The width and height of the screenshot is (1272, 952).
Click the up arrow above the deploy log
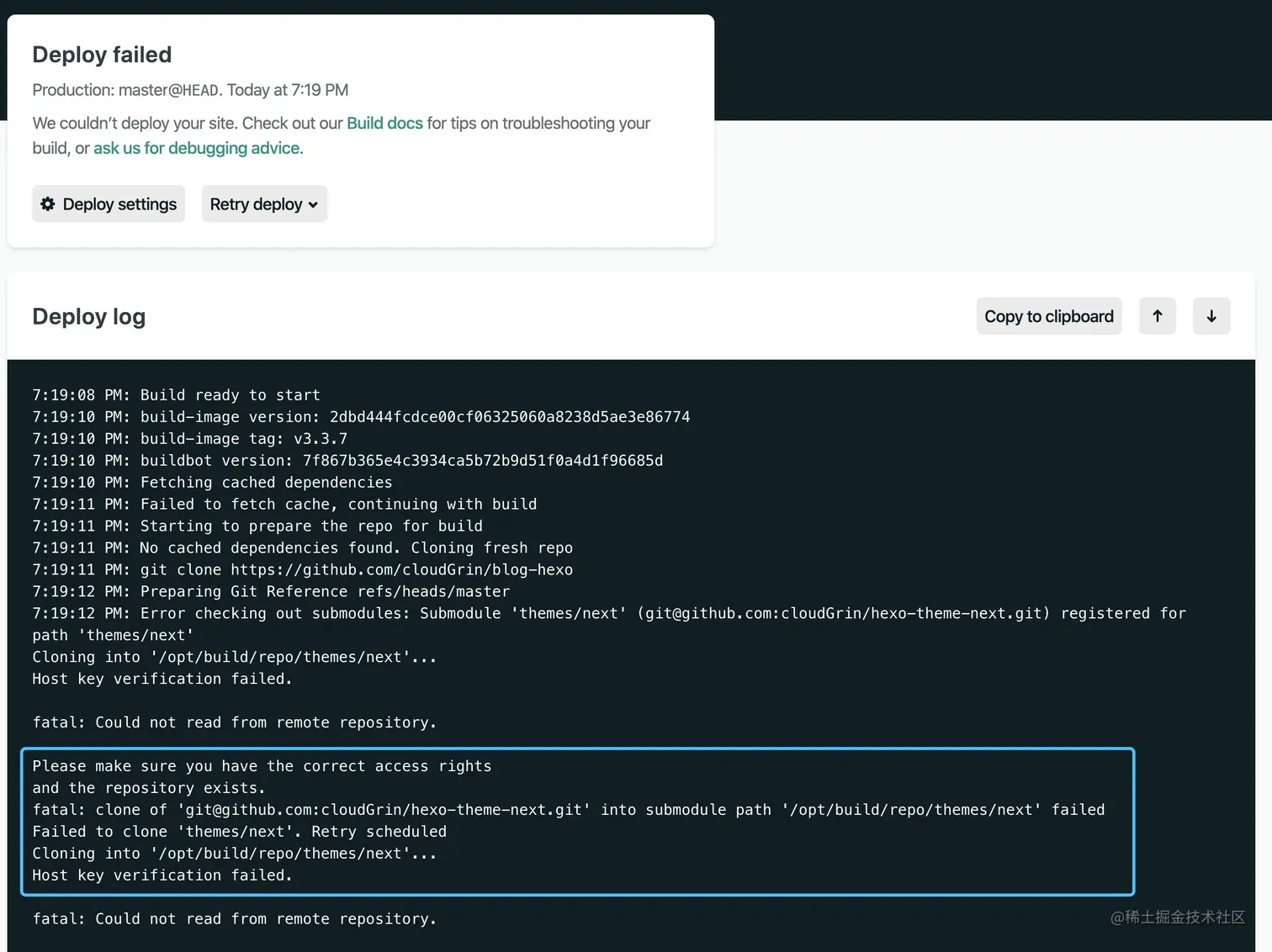coord(1158,315)
